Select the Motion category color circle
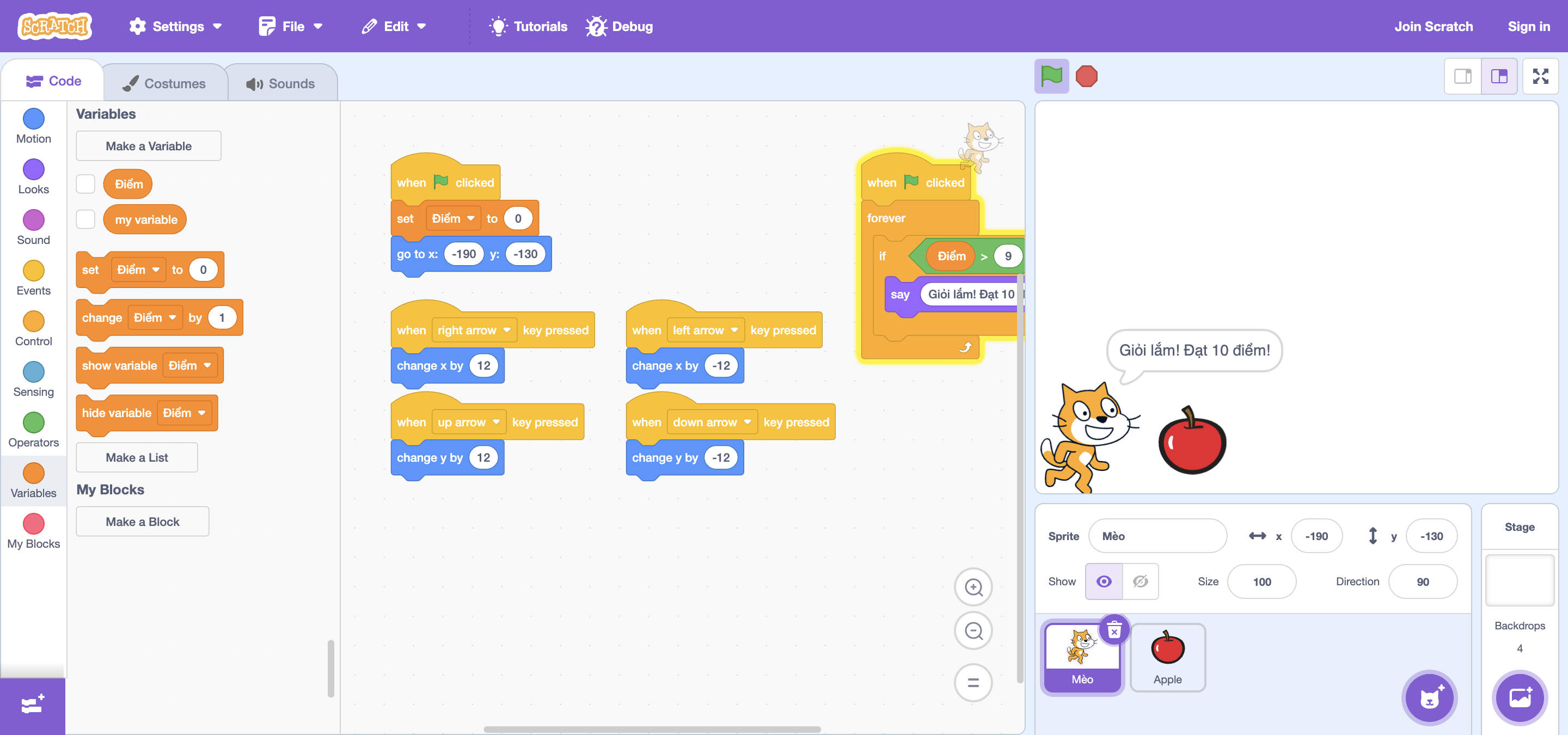This screenshot has width=1568, height=735. tap(33, 119)
